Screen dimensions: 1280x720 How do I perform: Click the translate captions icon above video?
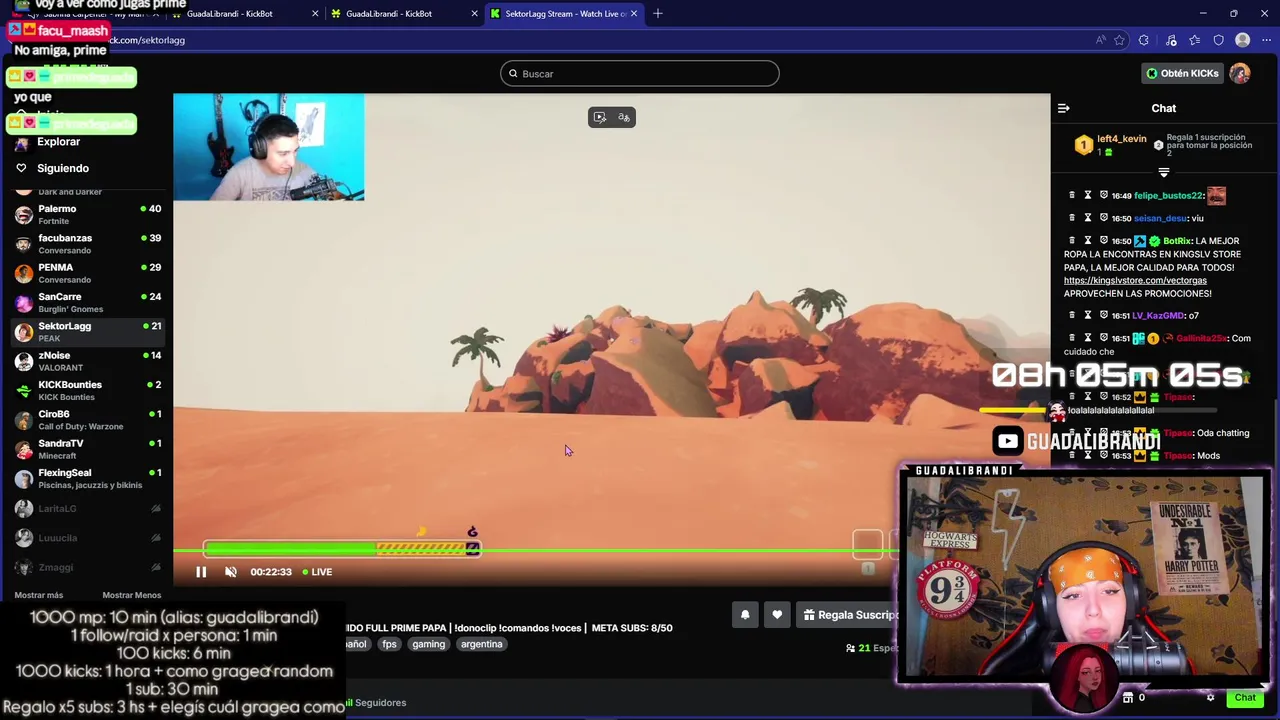pos(624,117)
